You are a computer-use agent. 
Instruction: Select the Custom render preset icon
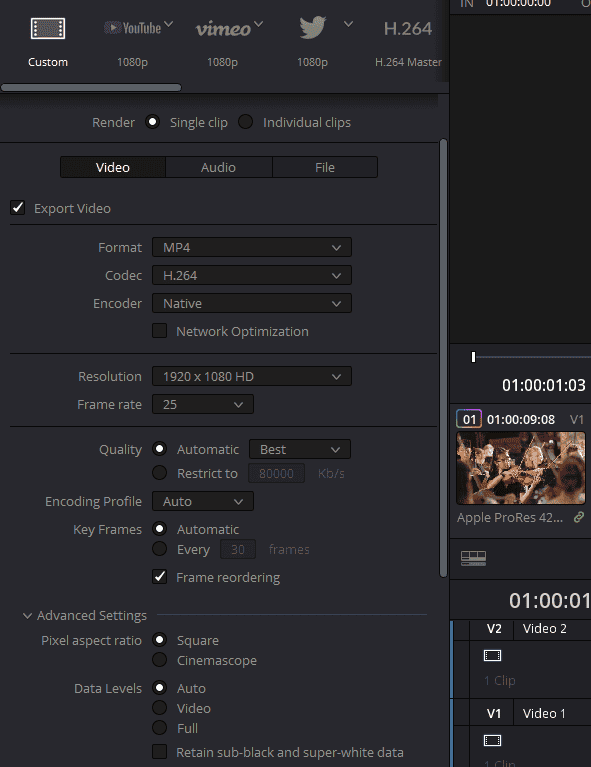47,28
